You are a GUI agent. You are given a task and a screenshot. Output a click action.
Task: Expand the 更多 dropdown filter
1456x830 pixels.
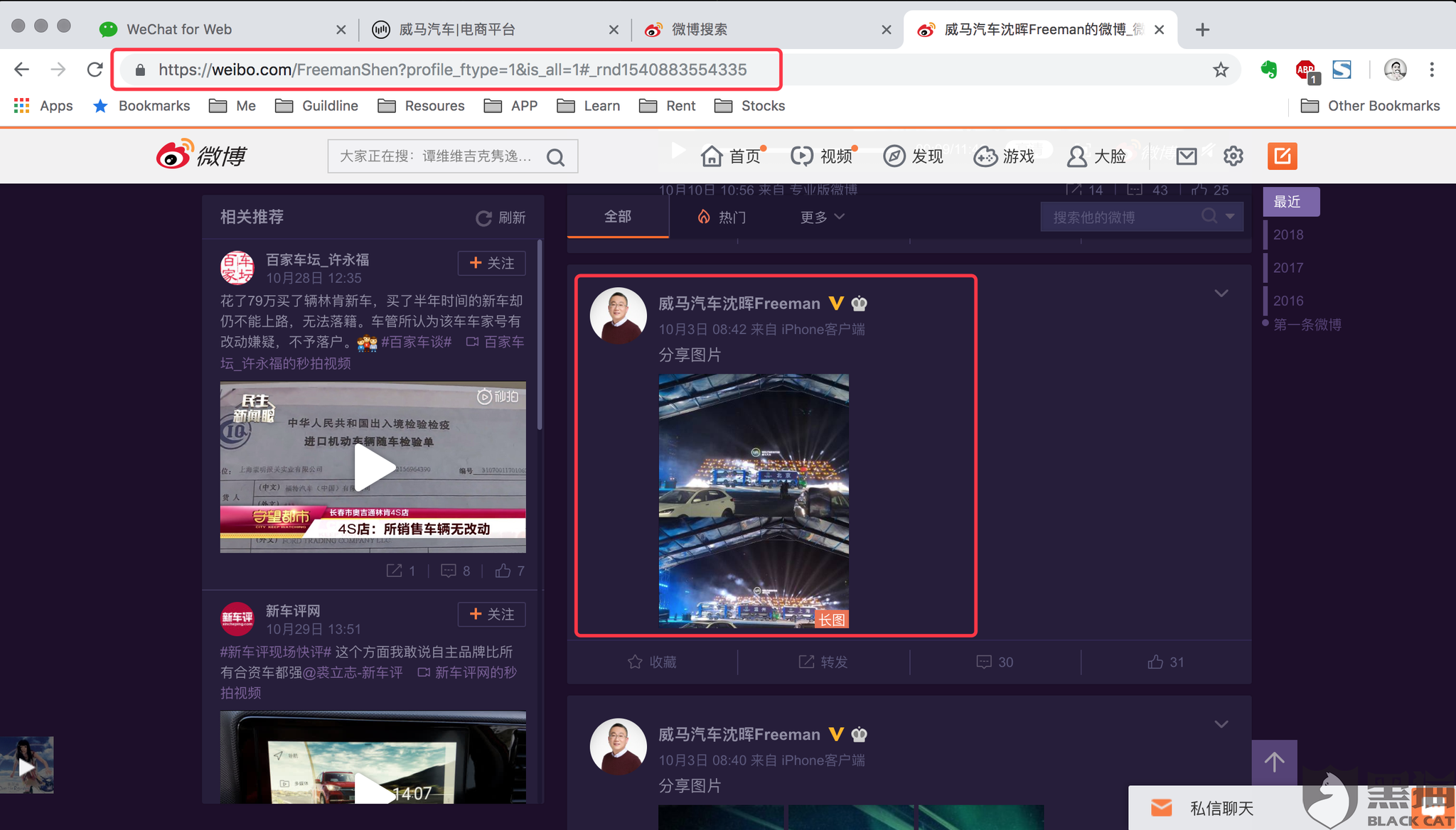tap(822, 217)
